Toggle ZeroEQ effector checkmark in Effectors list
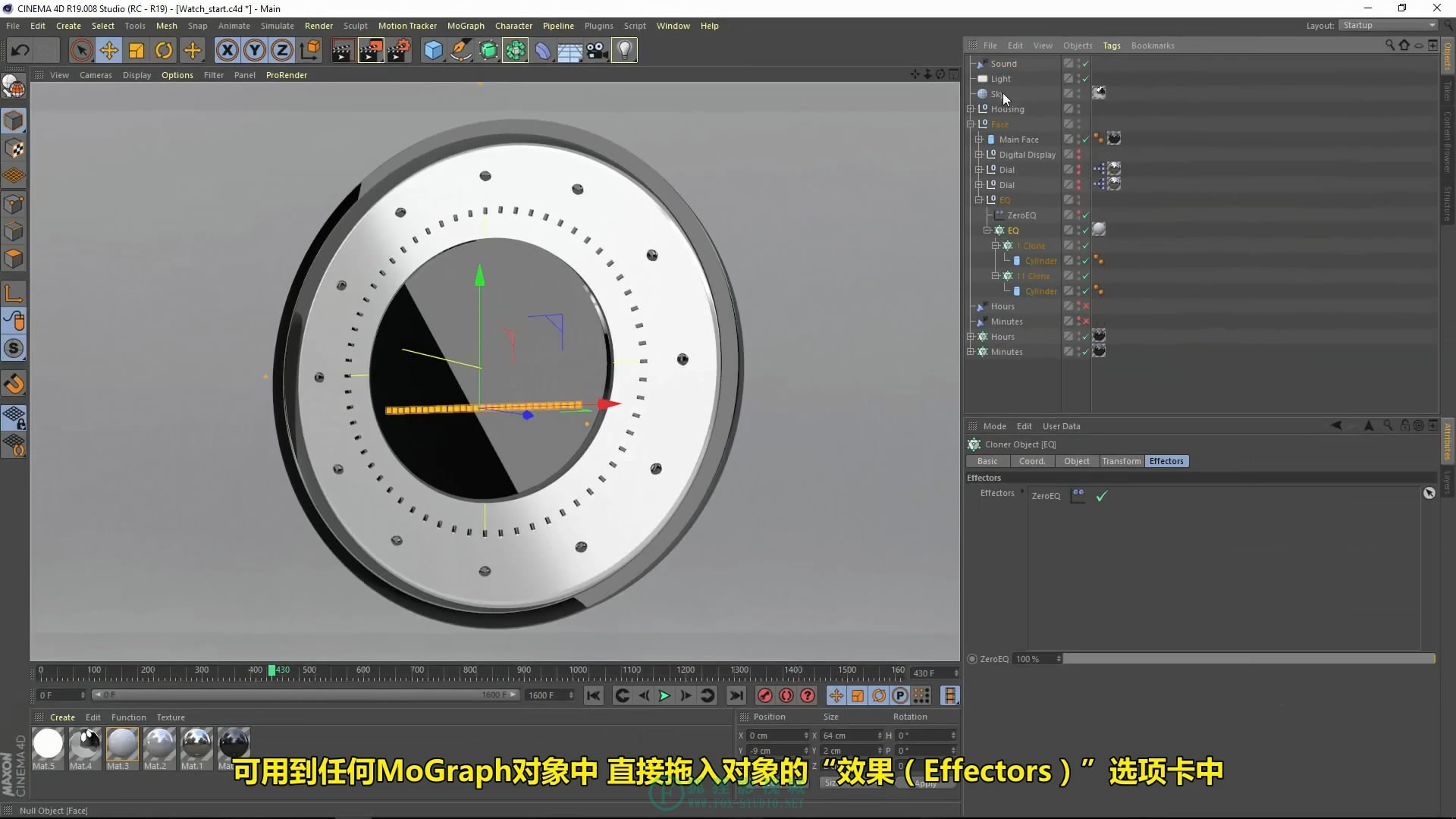This screenshot has height=819, width=1456. pyautogui.click(x=1102, y=496)
